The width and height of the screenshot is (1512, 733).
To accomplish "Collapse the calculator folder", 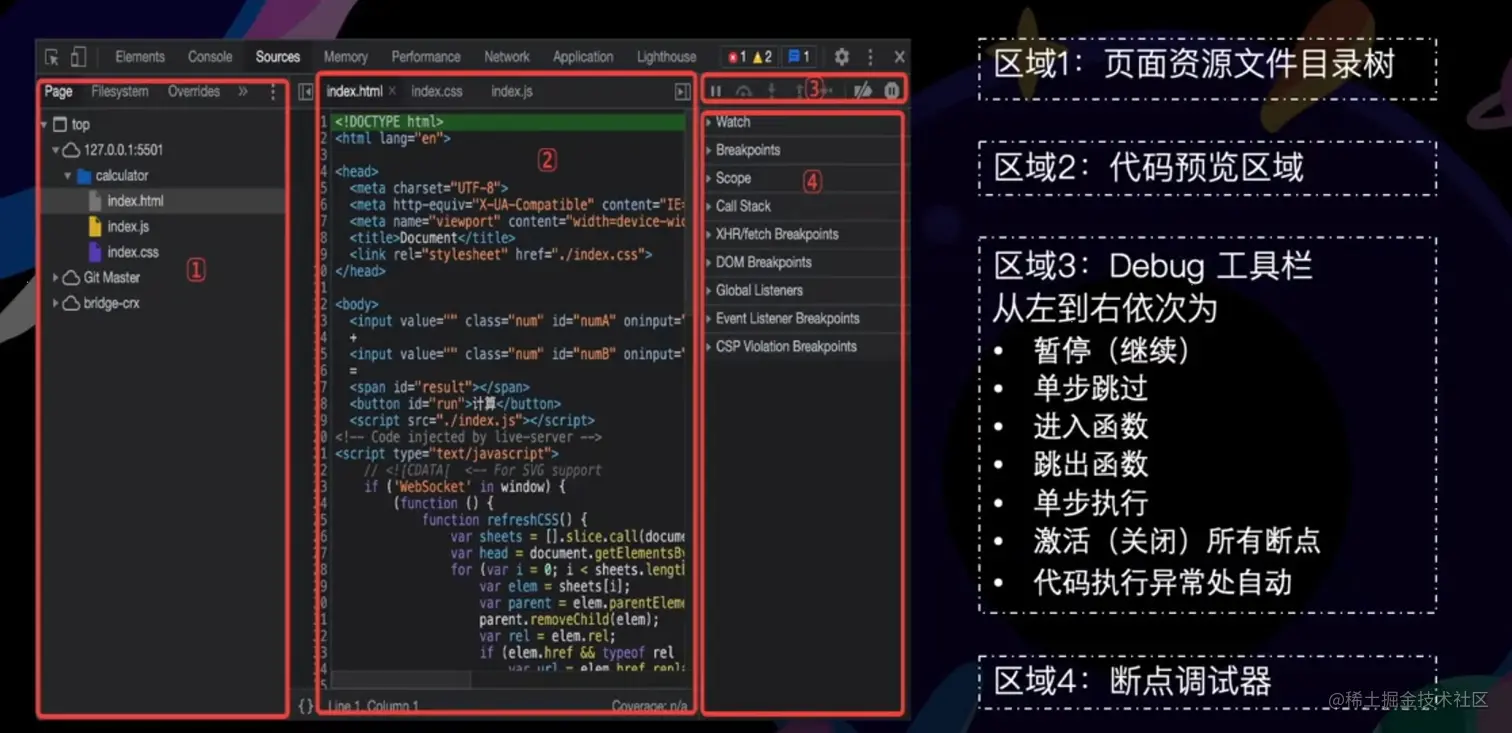I will pos(68,176).
